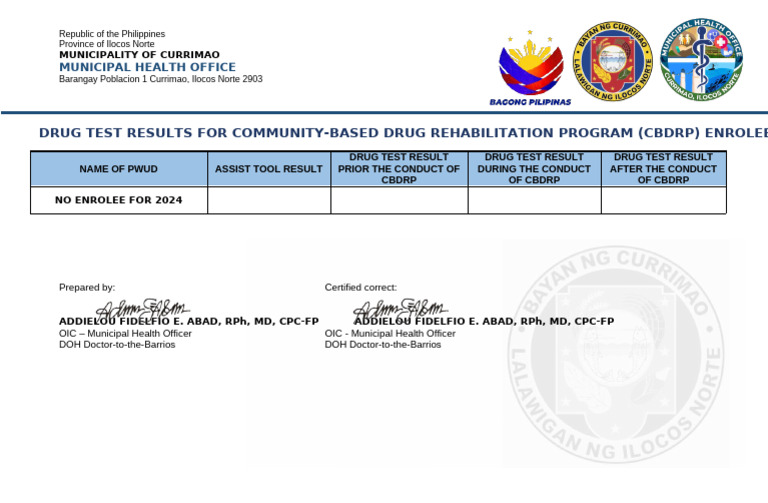Click 'MUNICIPALITY OF CURRIMAO' heading
768x503 pixels.
[139, 54]
